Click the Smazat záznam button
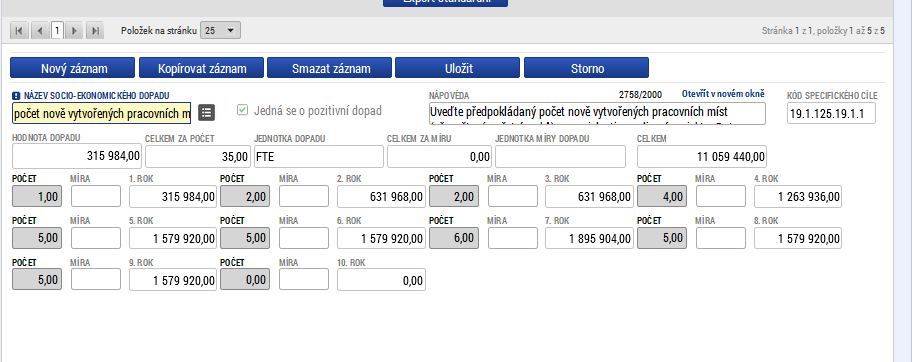Image resolution: width=912 pixels, height=362 pixels. (x=330, y=68)
